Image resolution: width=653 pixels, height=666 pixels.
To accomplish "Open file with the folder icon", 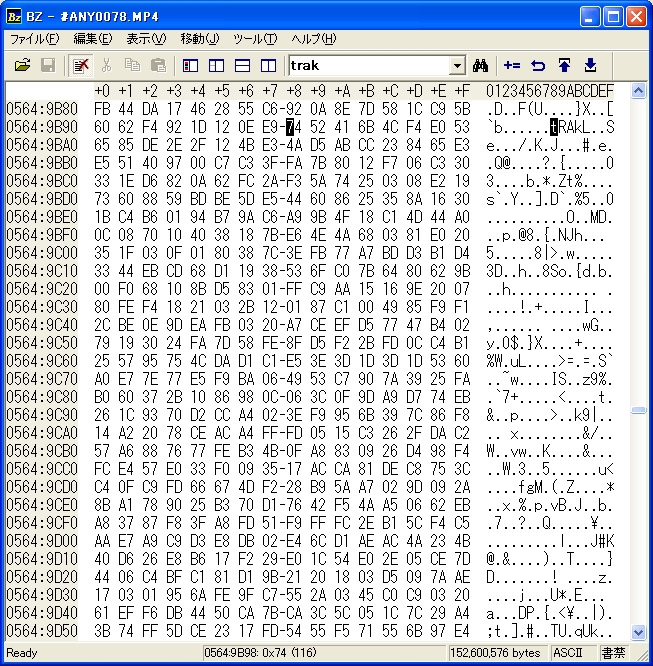I will (22, 65).
